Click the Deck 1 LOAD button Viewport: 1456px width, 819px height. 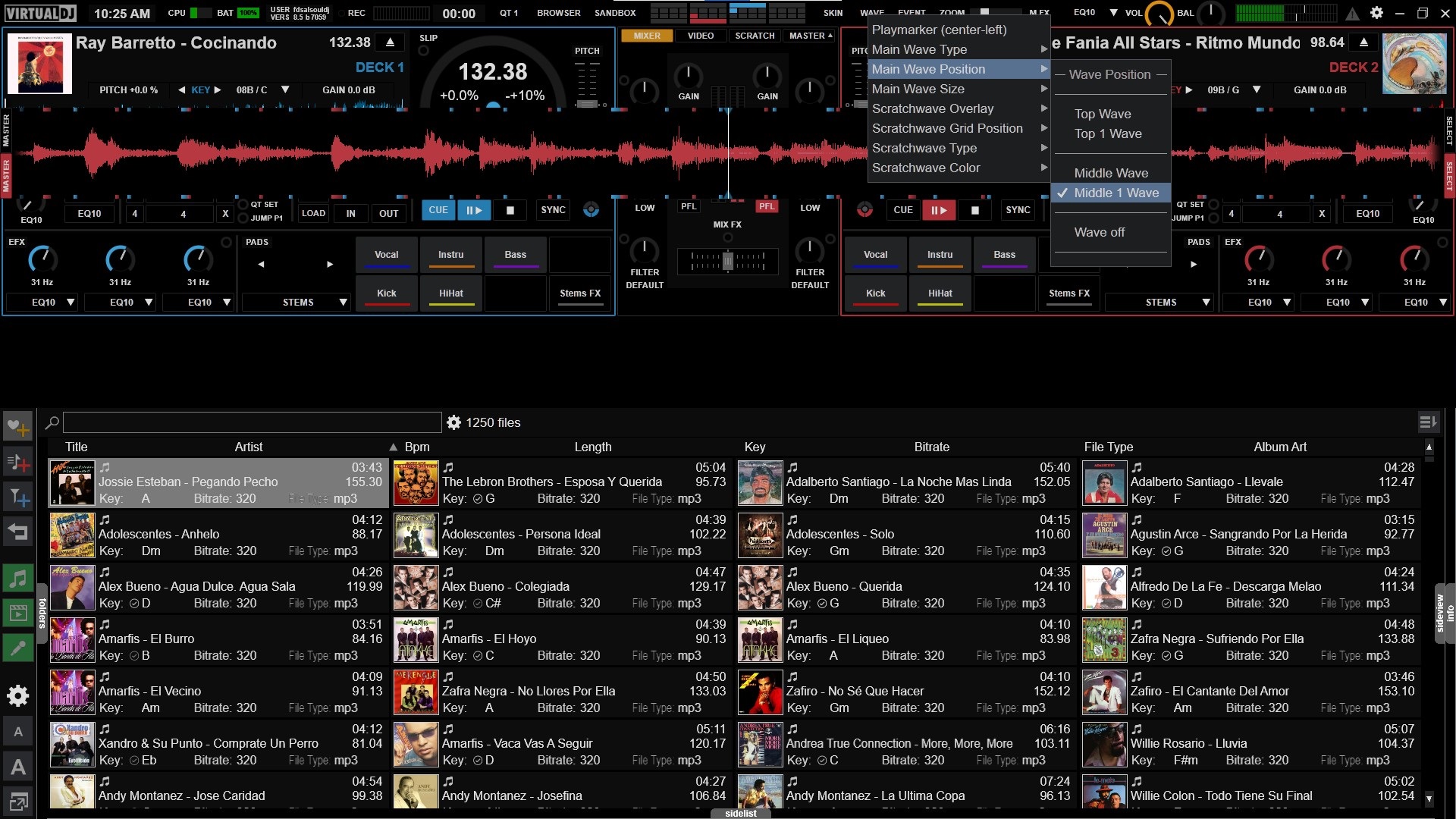click(313, 214)
